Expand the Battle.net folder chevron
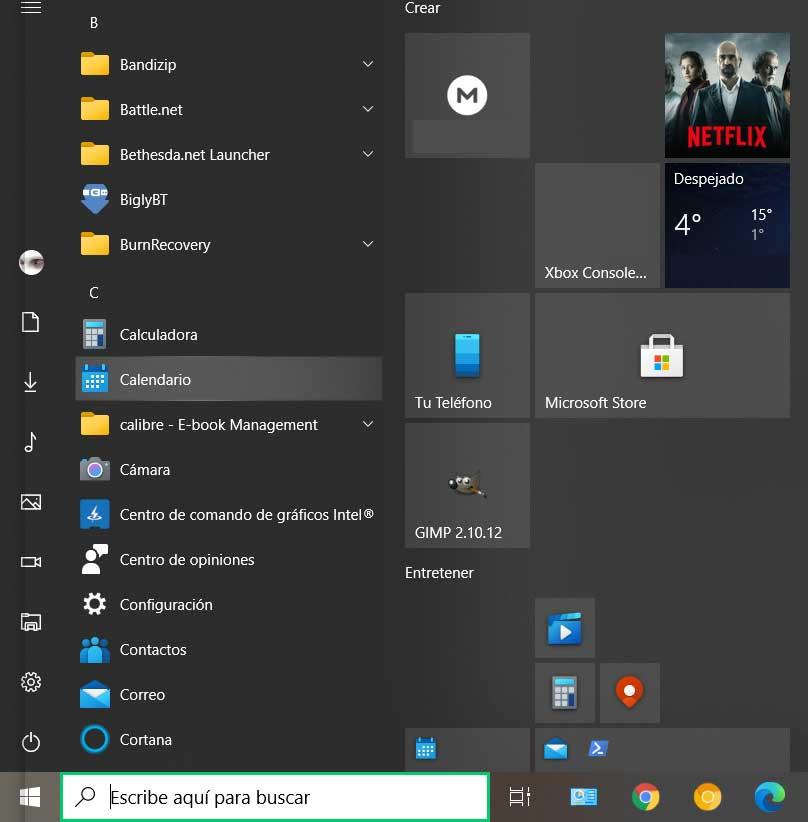The height and width of the screenshot is (822, 808). (368, 109)
